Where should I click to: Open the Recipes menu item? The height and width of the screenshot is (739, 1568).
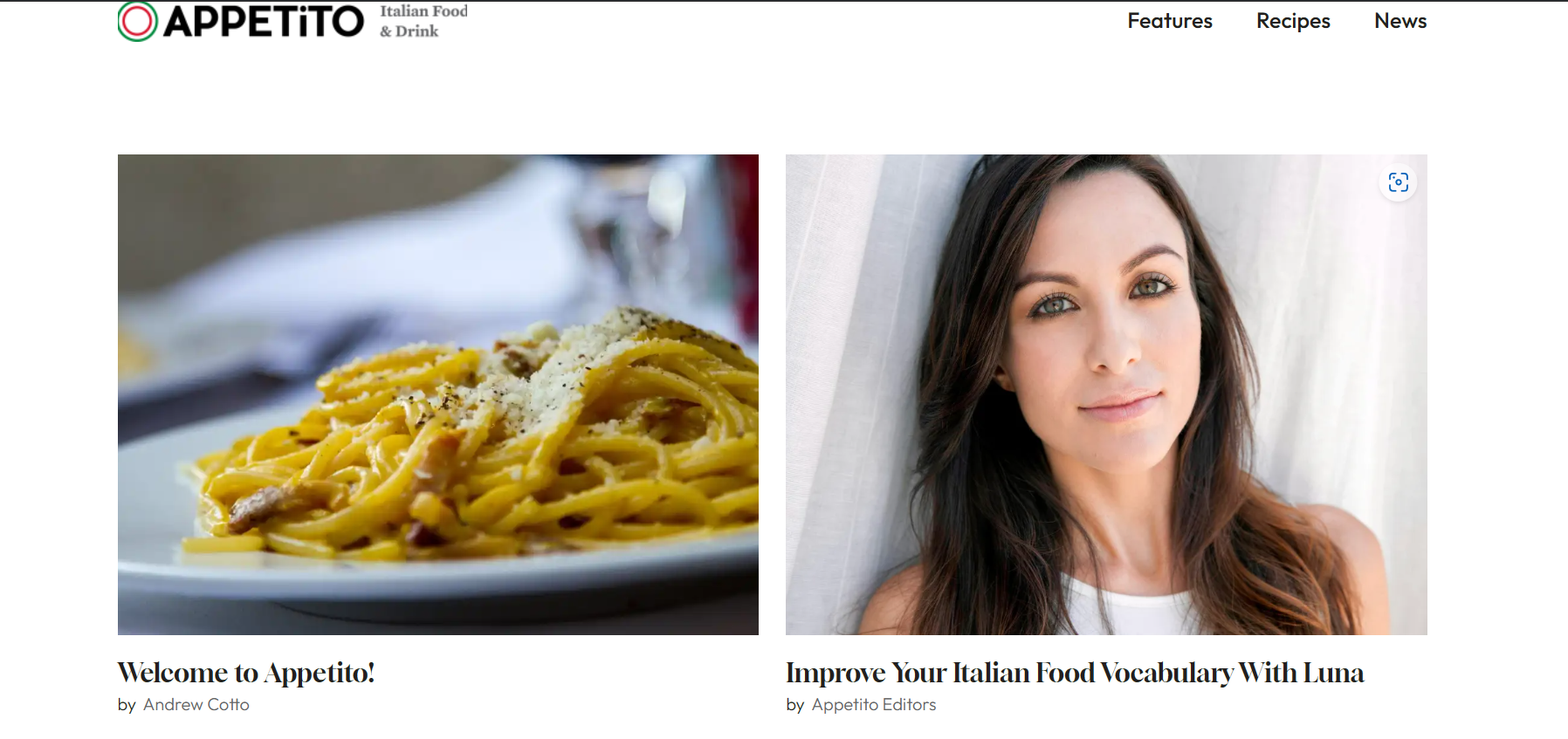point(1293,21)
